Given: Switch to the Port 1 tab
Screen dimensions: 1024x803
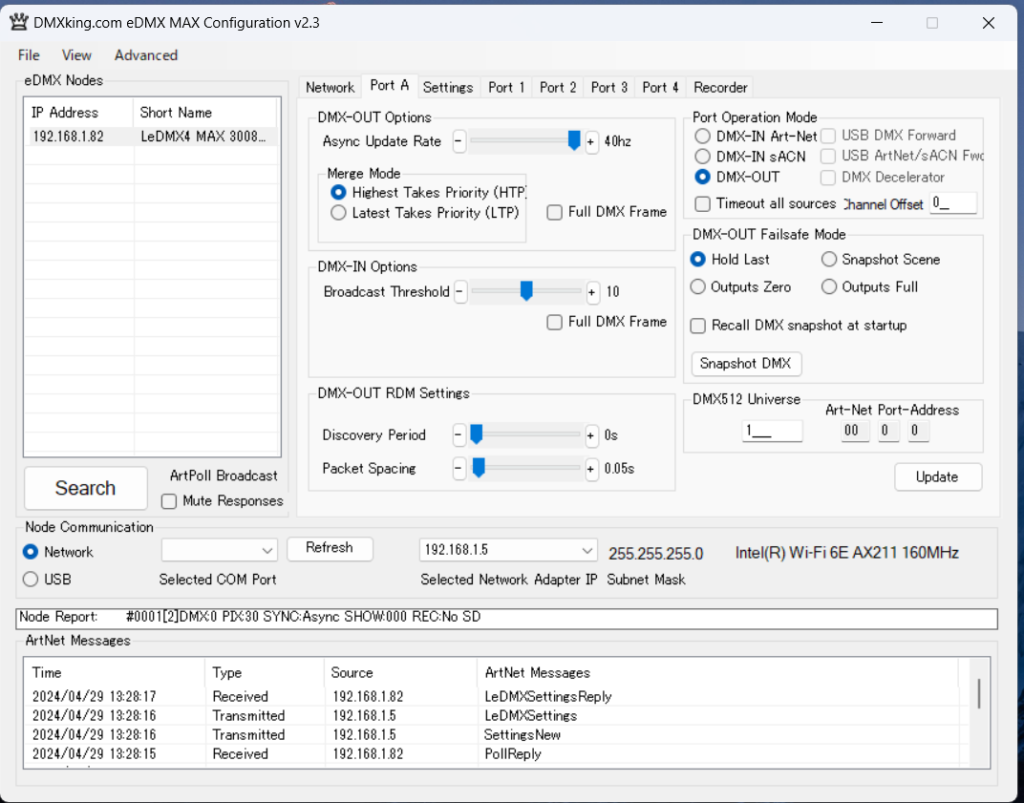Looking at the screenshot, I should click(506, 87).
